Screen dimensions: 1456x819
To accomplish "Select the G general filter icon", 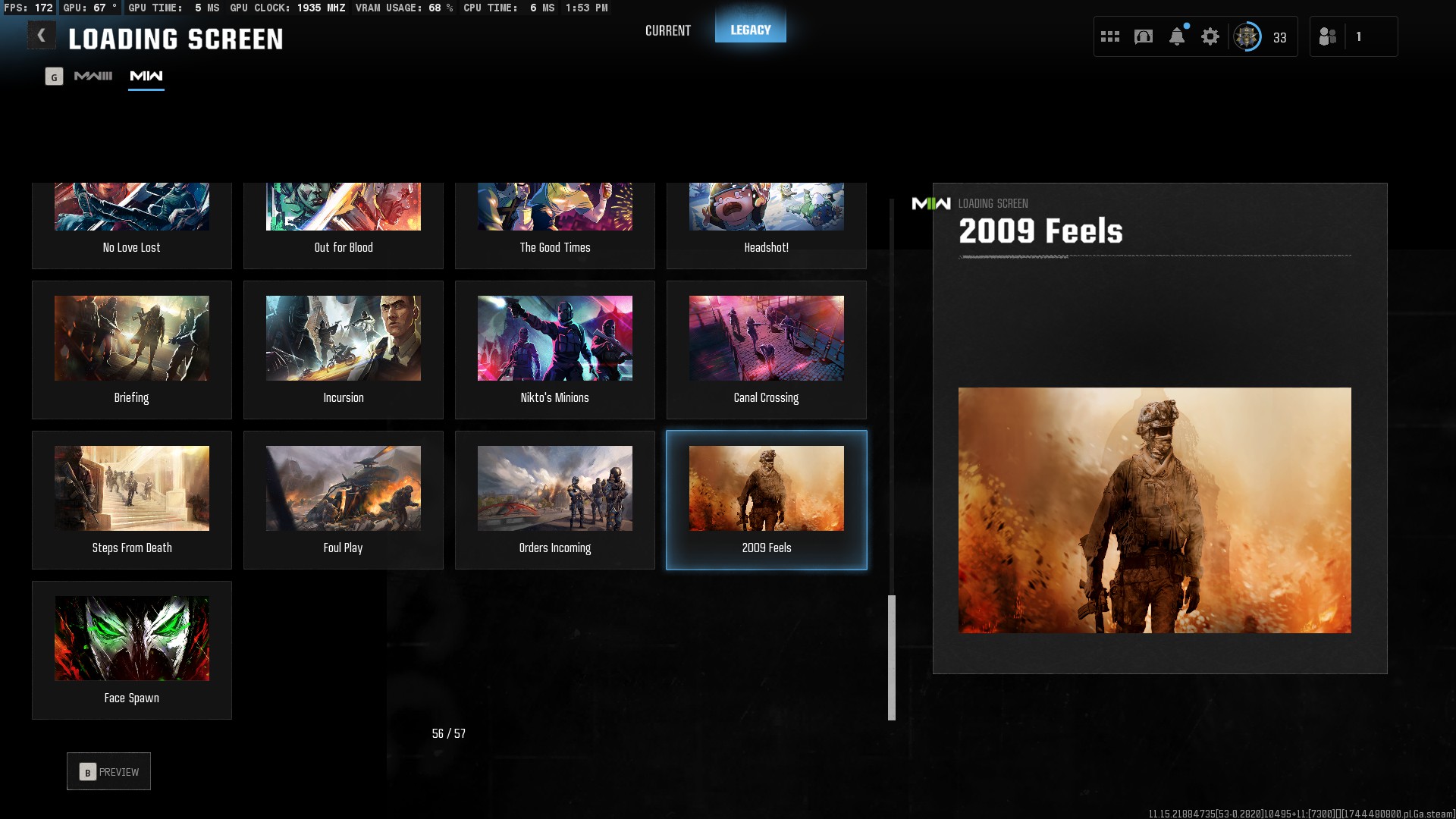I will pos(54,77).
